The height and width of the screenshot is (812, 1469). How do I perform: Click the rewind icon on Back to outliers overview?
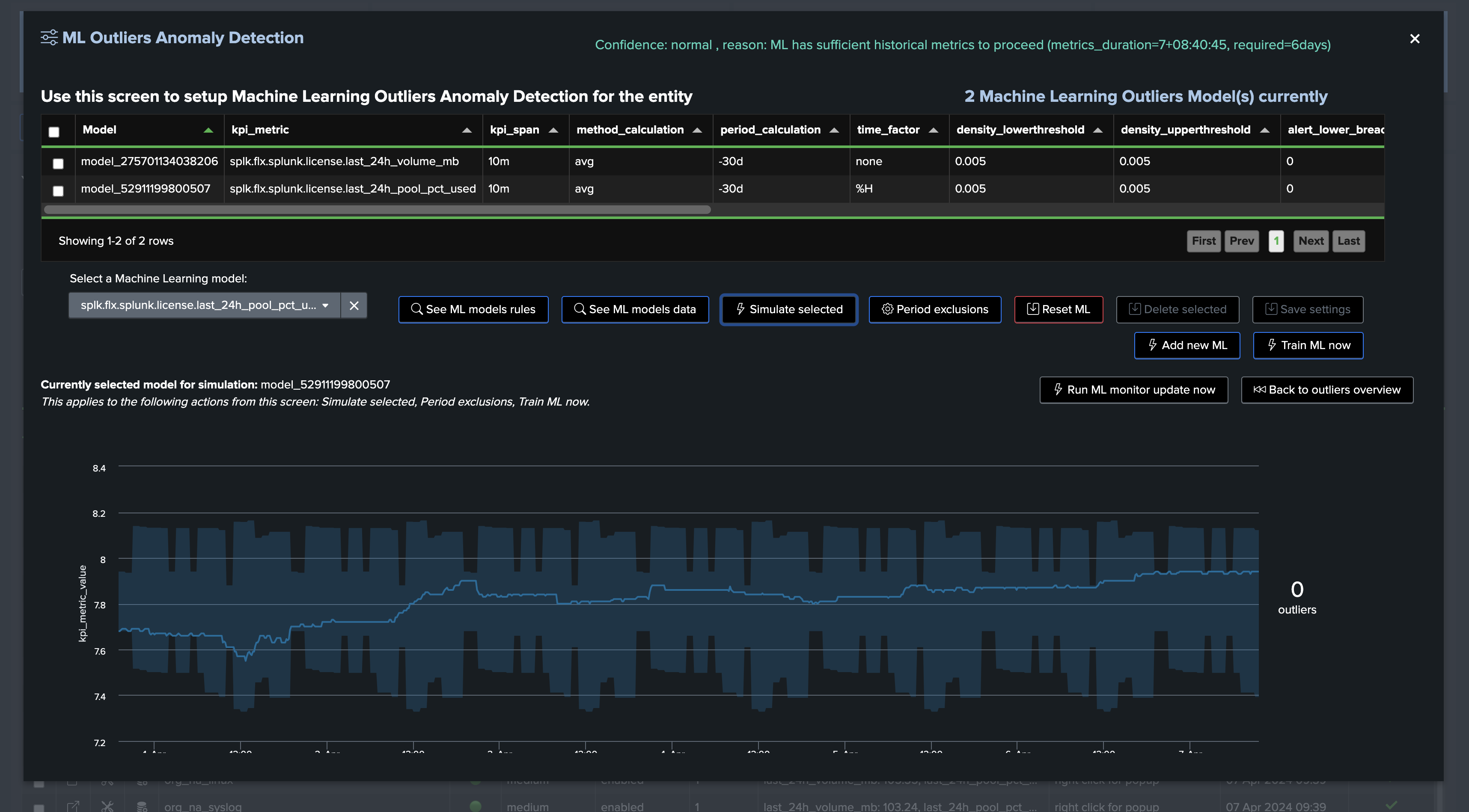click(x=1259, y=389)
